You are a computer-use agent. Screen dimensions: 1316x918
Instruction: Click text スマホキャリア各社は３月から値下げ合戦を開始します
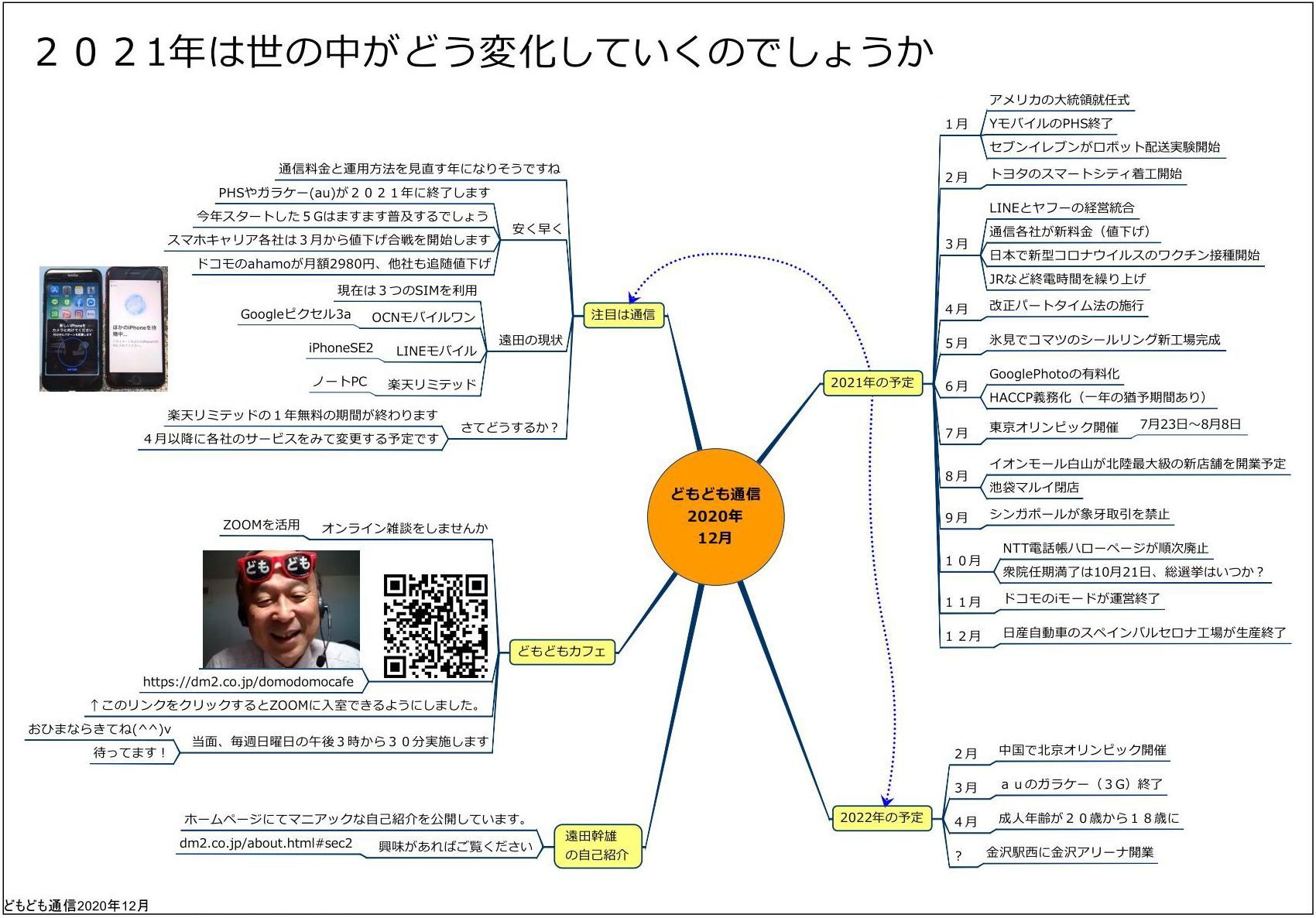(x=329, y=240)
